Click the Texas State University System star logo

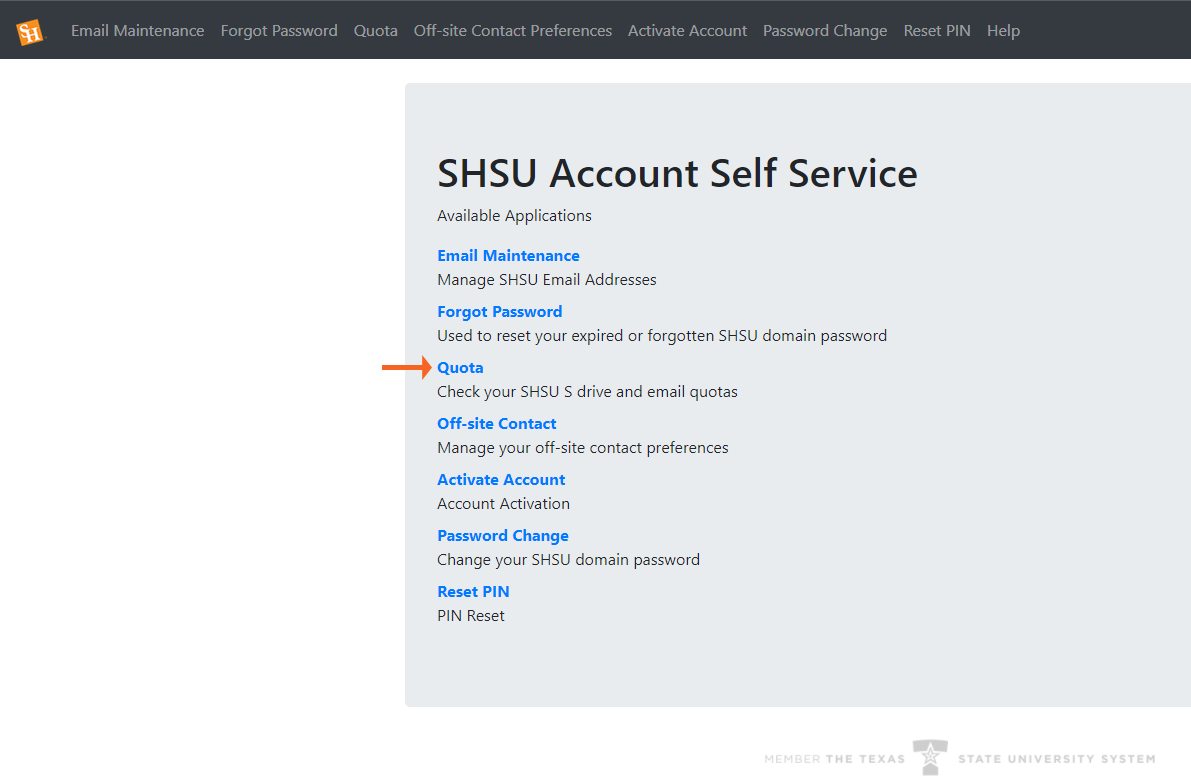coord(930,758)
